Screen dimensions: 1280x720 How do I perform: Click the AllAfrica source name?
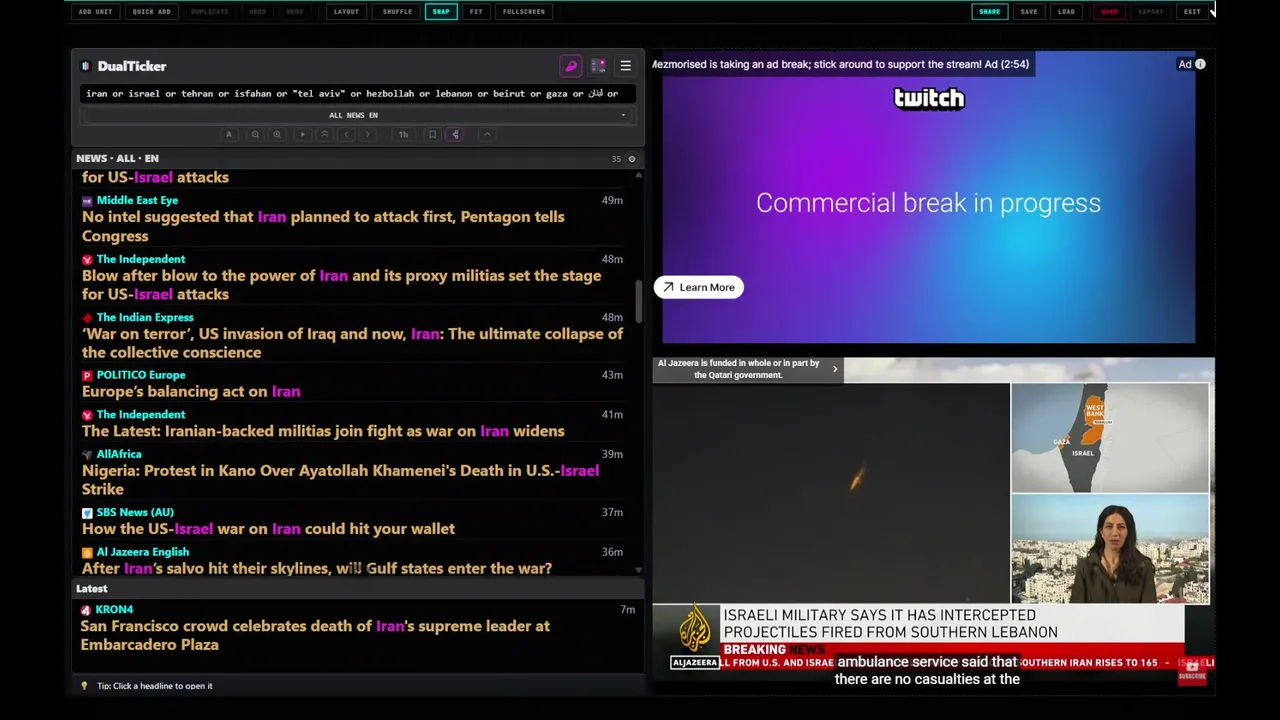click(119, 454)
